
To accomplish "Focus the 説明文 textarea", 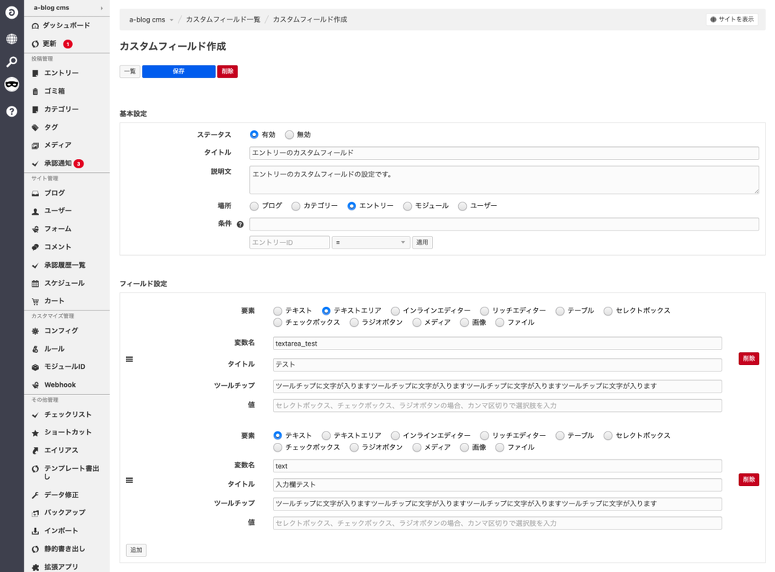I will 504,180.
